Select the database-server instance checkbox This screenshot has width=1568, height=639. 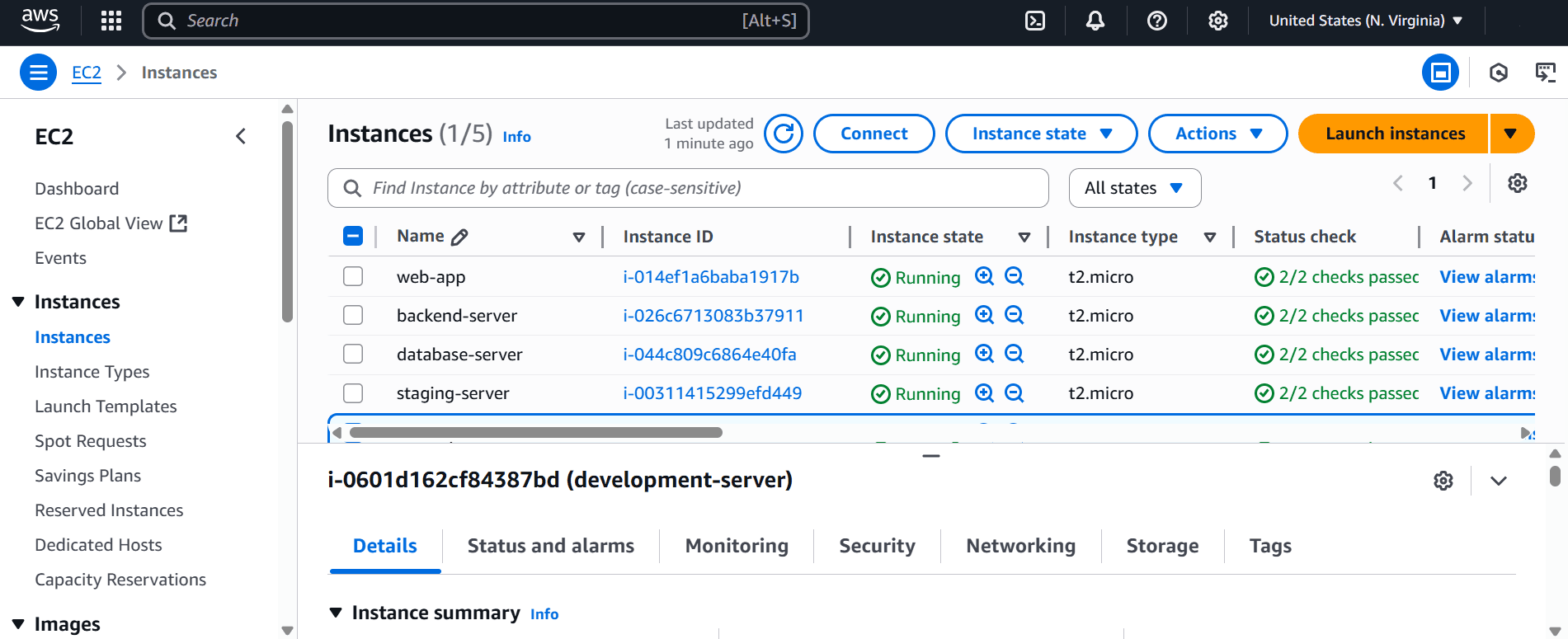coord(353,354)
